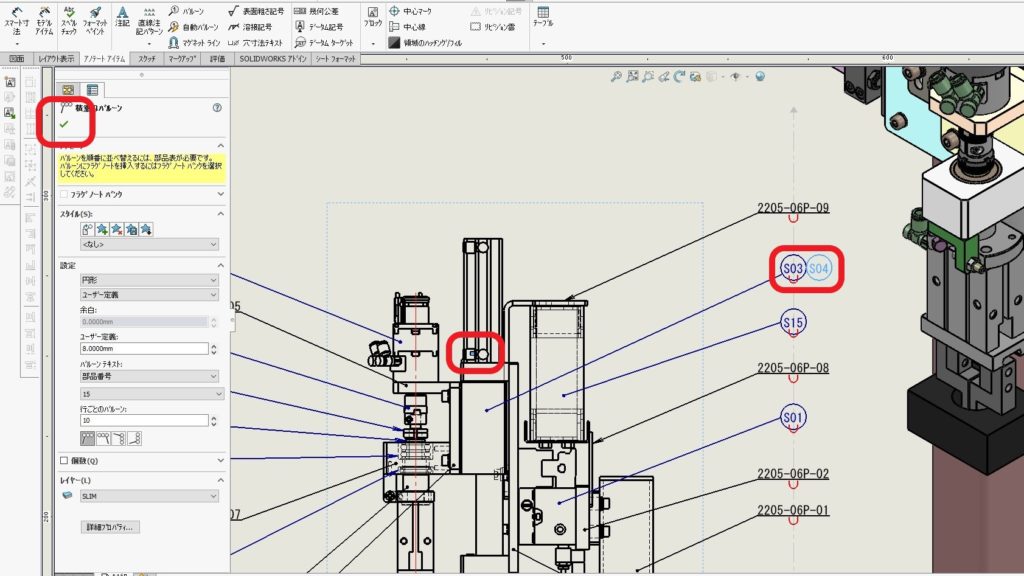The image size is (1024, 576).
Task: Toggle the 個数(Q) quantity checkbox
Action: (66, 461)
